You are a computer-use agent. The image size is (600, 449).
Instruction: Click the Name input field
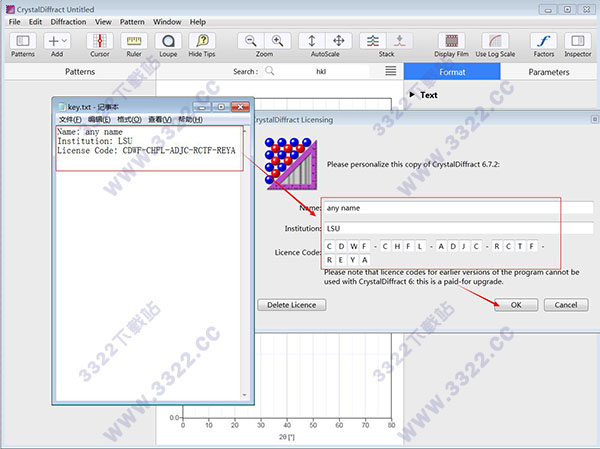point(458,208)
